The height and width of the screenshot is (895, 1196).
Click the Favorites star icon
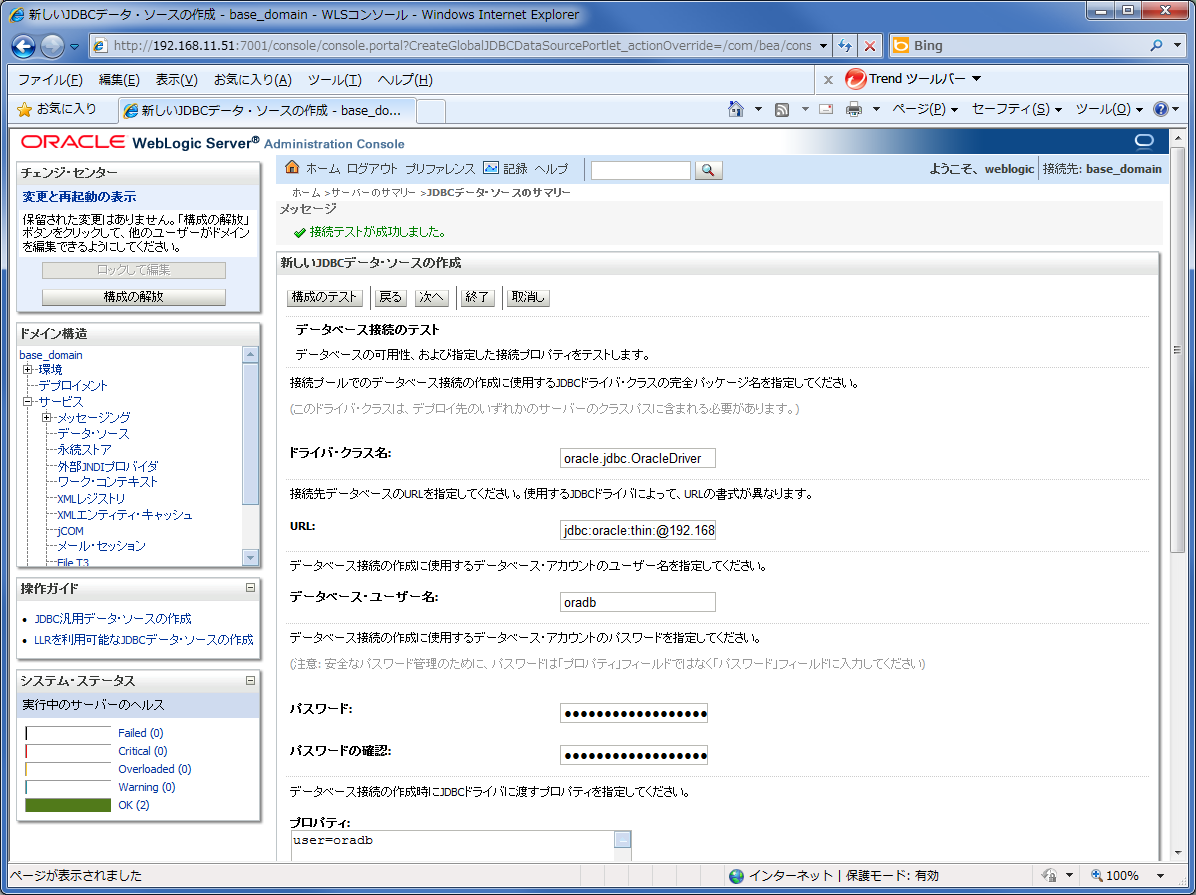coord(24,110)
